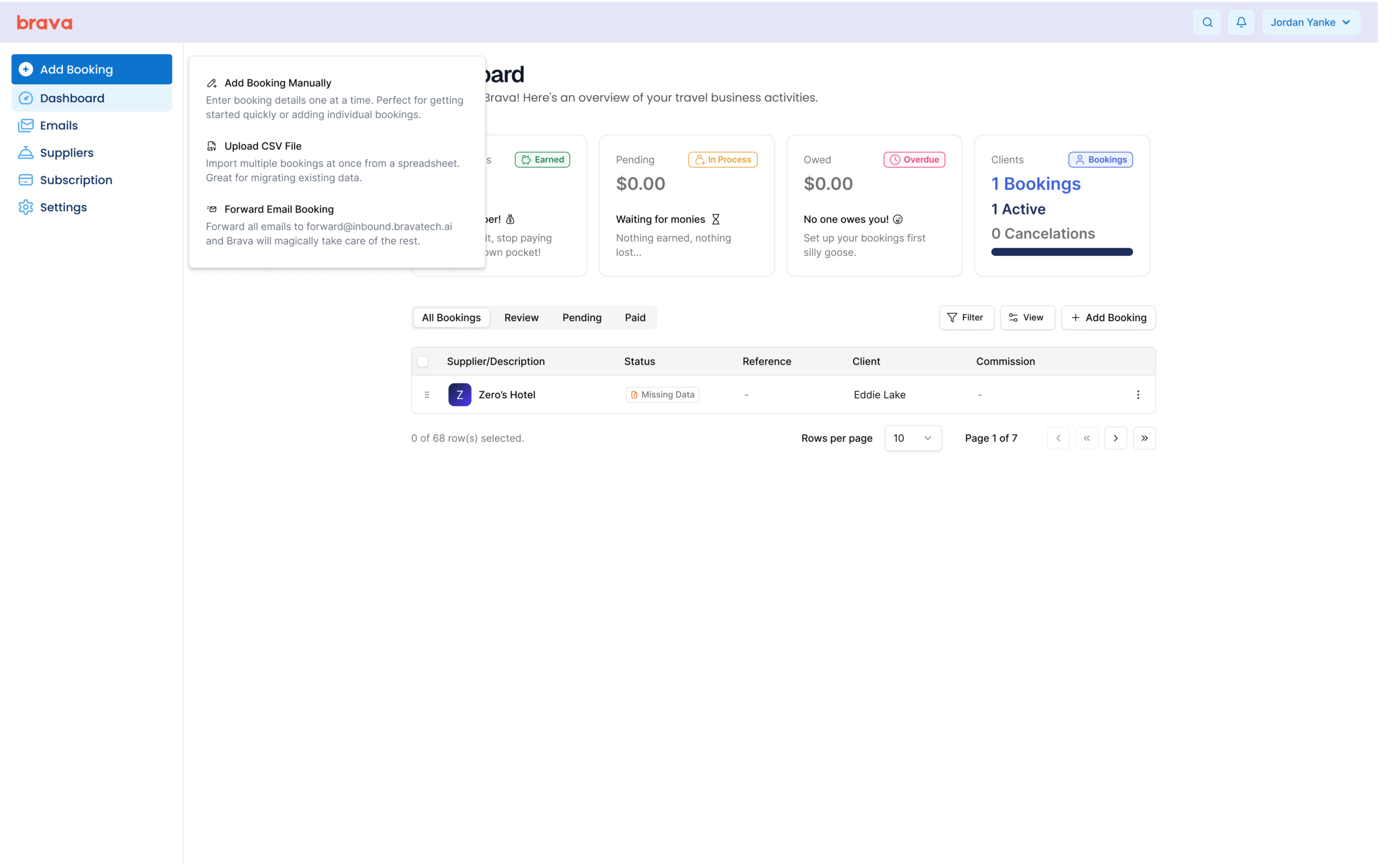Open the rows per page dropdown

coord(913,438)
